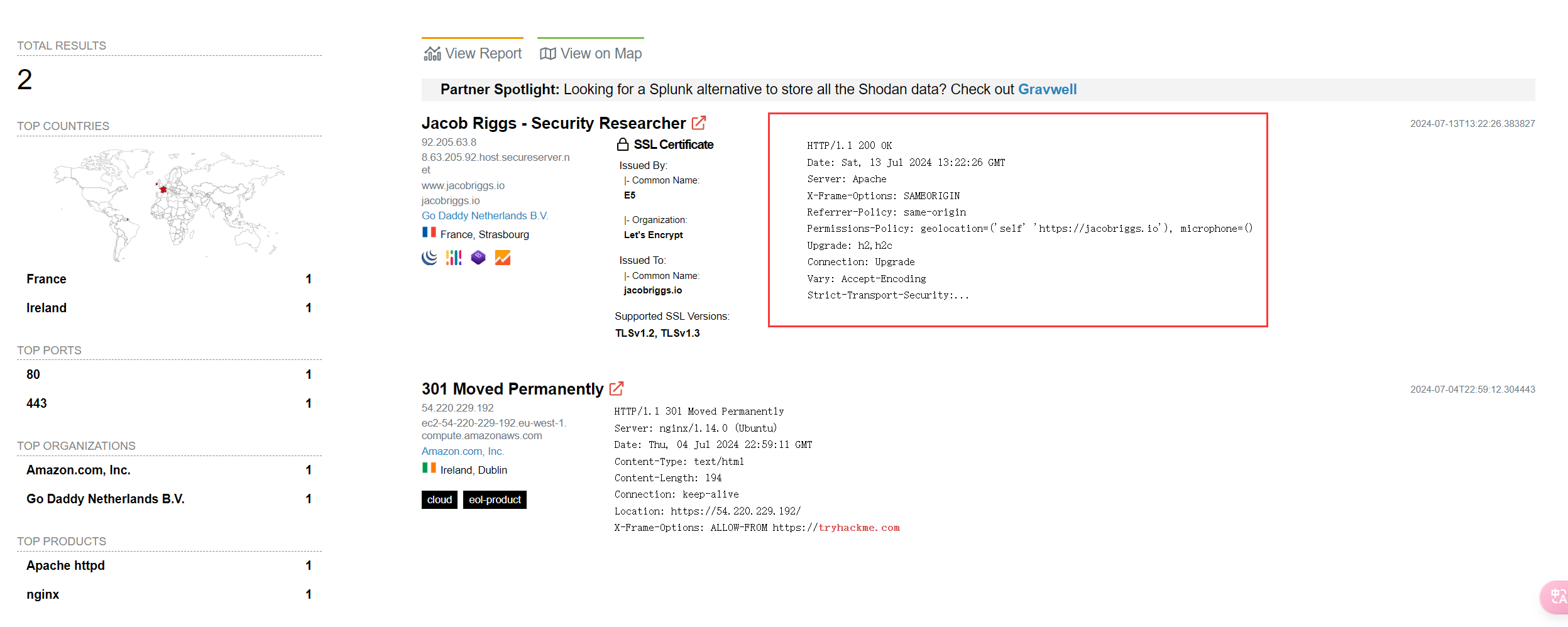Image resolution: width=1568 pixels, height=627 pixels.
Task: Open the Jacob Riggs - Security Researcher result title
Action: (553, 123)
